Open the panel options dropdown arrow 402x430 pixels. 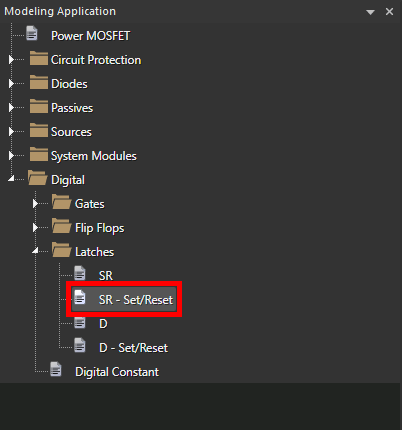370,12
